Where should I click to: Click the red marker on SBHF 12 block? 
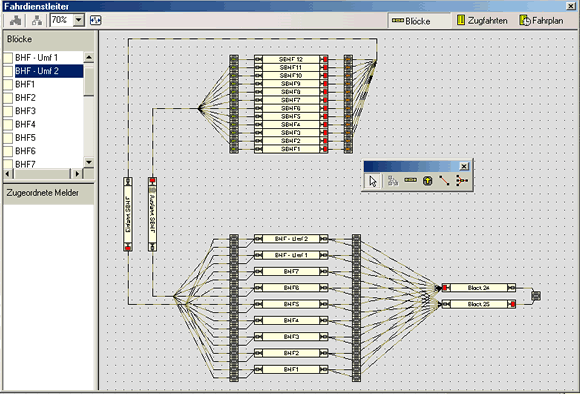(x=325, y=59)
